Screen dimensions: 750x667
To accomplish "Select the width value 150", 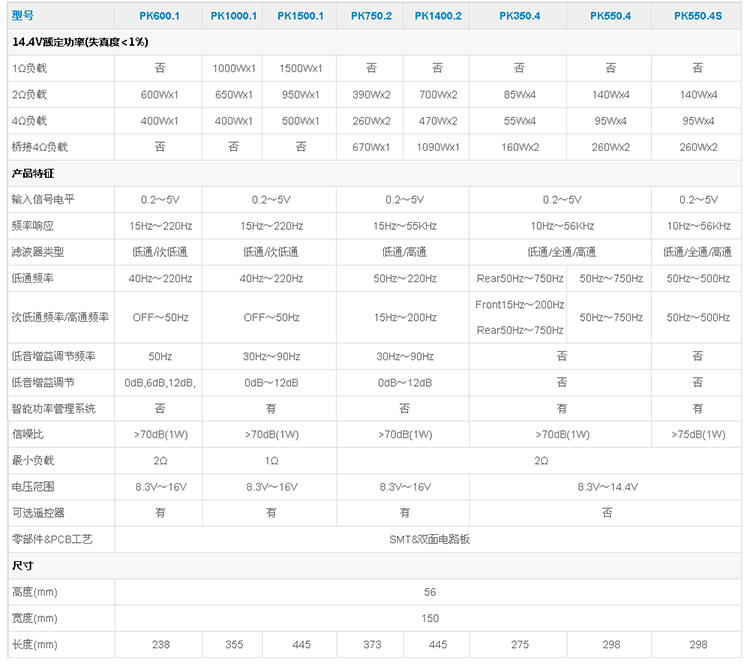I will (x=430, y=619).
